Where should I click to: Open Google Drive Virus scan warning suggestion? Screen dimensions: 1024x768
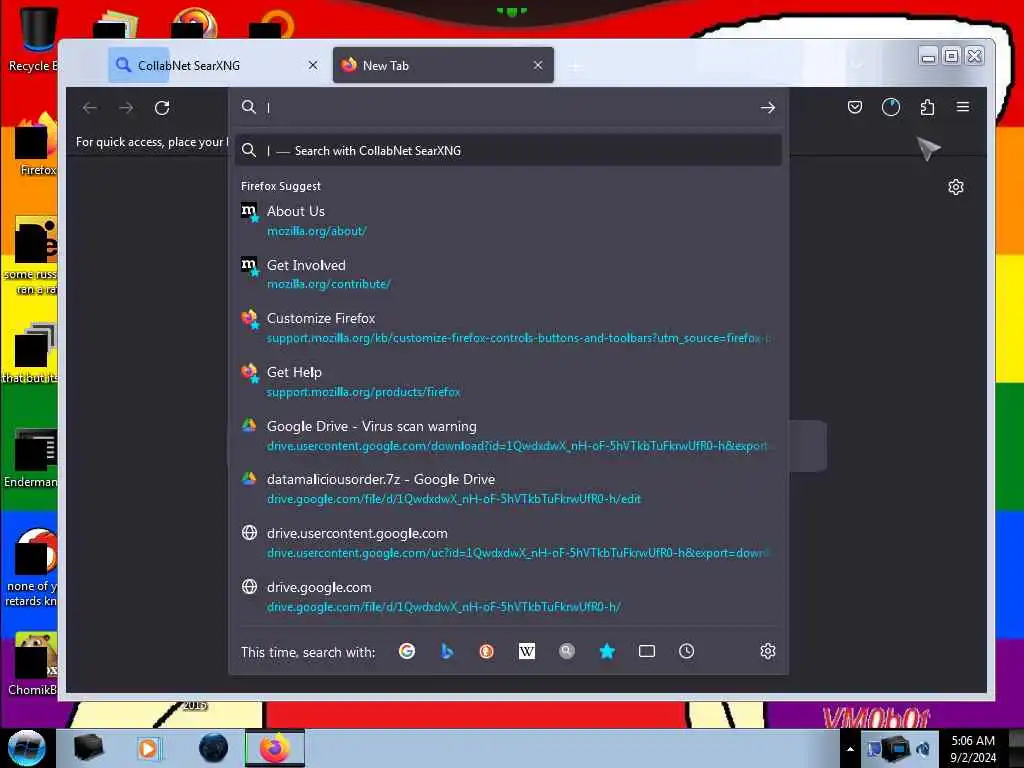click(x=508, y=436)
